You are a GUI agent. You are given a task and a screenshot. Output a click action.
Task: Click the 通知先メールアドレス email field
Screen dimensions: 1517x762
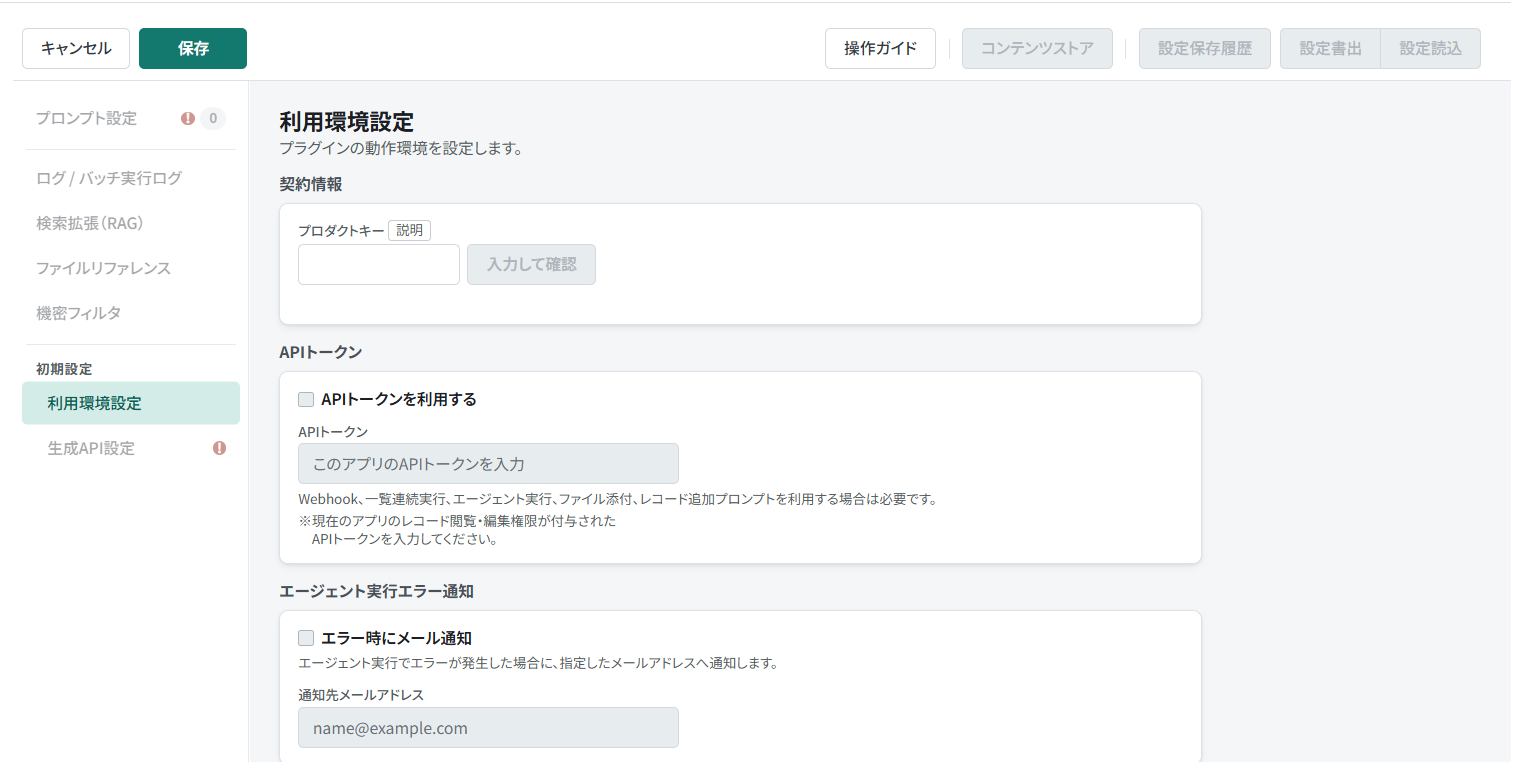tap(488, 728)
